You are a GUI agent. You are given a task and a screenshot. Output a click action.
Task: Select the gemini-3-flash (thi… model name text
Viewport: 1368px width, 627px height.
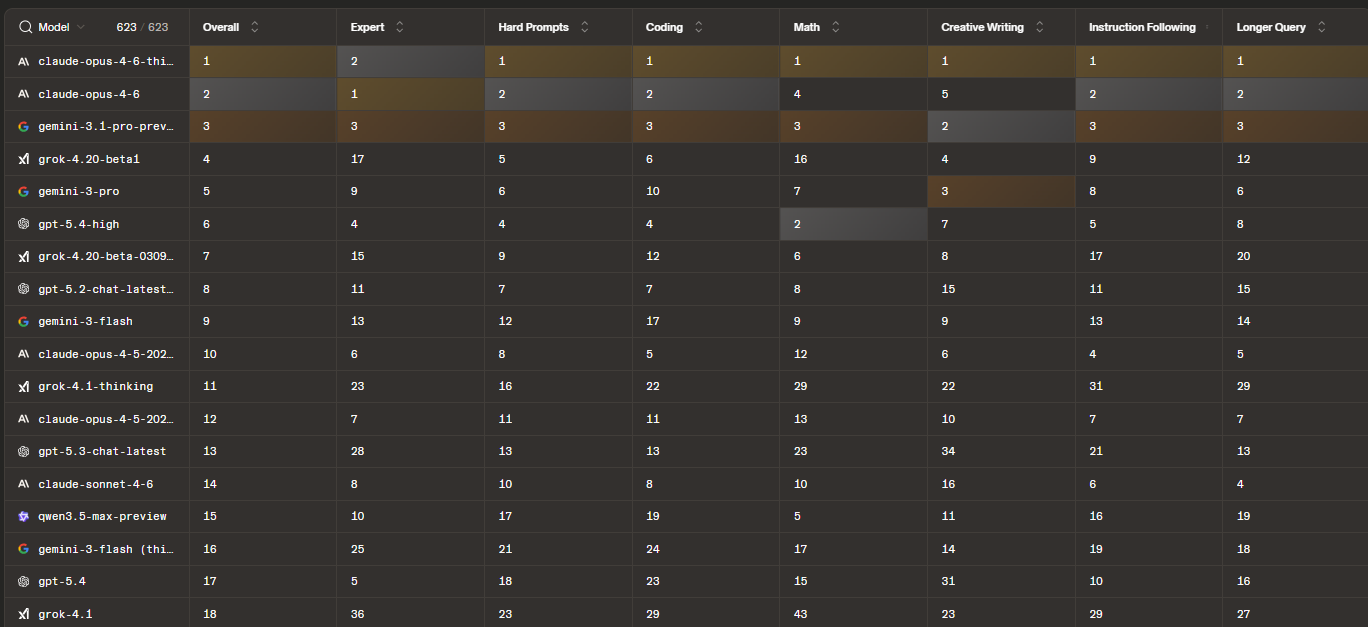(x=106, y=549)
